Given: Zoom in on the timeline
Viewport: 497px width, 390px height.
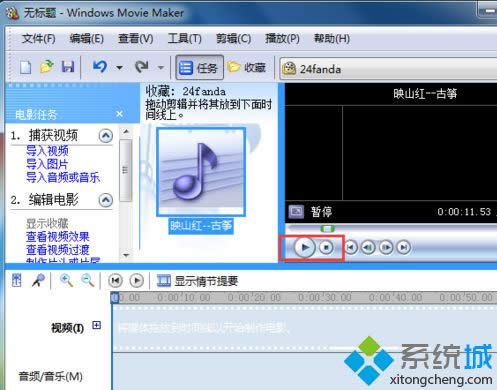Looking at the screenshot, I should (x=66, y=281).
